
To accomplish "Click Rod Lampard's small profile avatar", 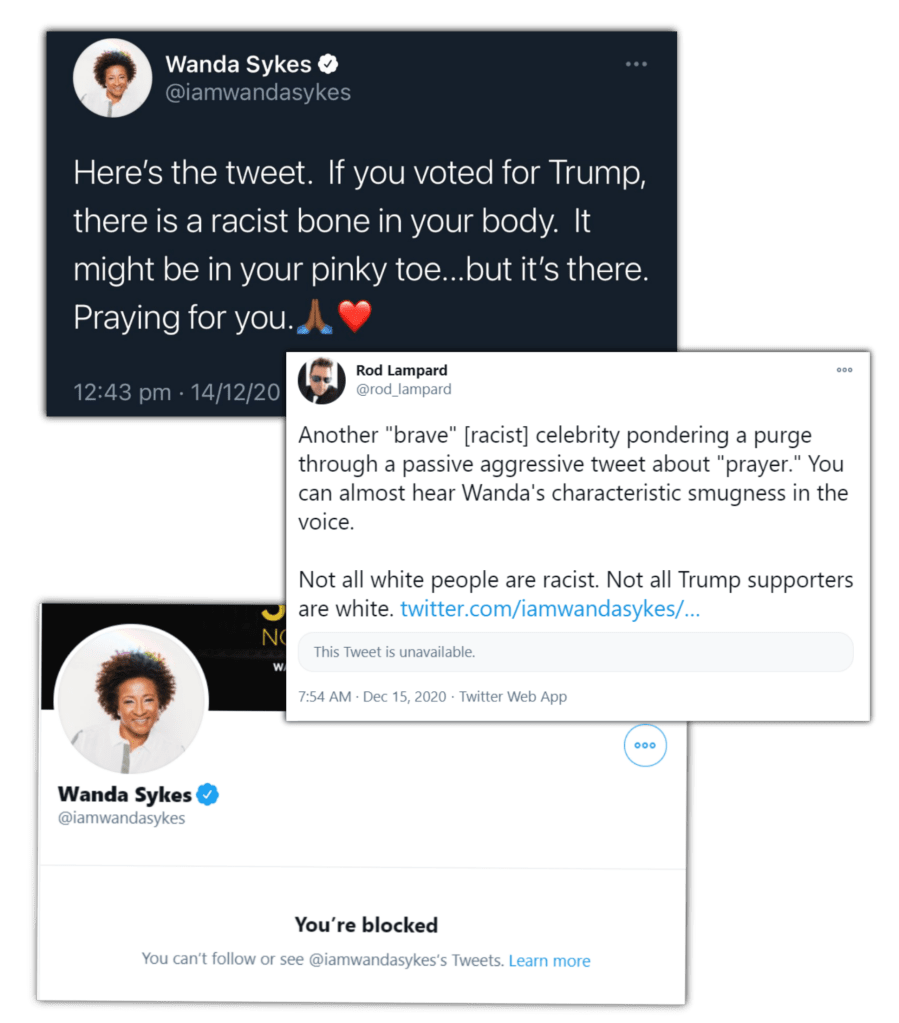I will click(x=323, y=379).
